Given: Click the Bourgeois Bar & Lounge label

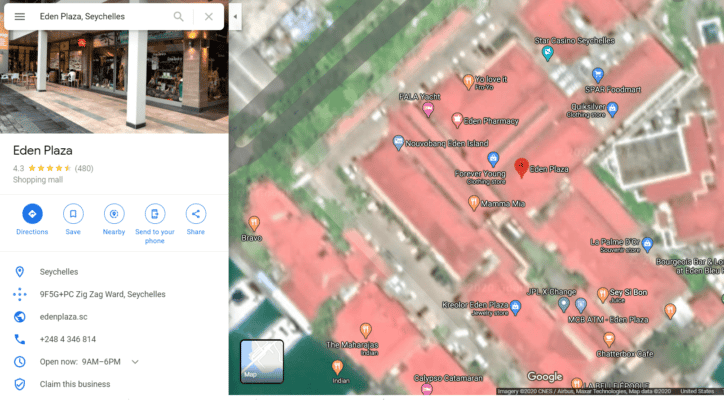Looking at the screenshot, I should pyautogui.click(x=690, y=266).
